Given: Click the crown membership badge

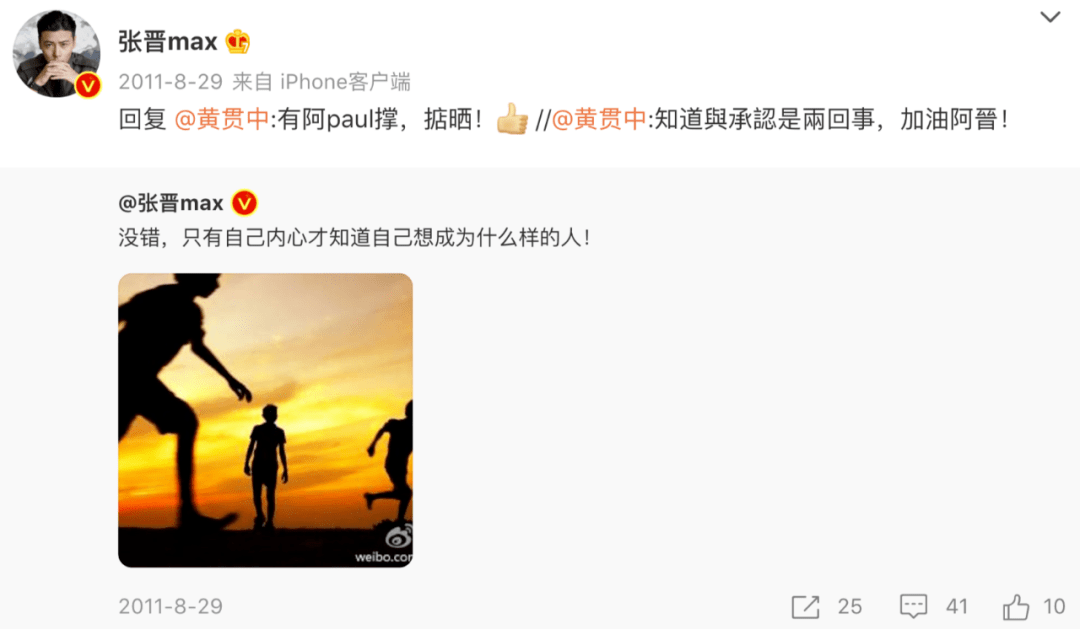Looking at the screenshot, I should [x=238, y=41].
